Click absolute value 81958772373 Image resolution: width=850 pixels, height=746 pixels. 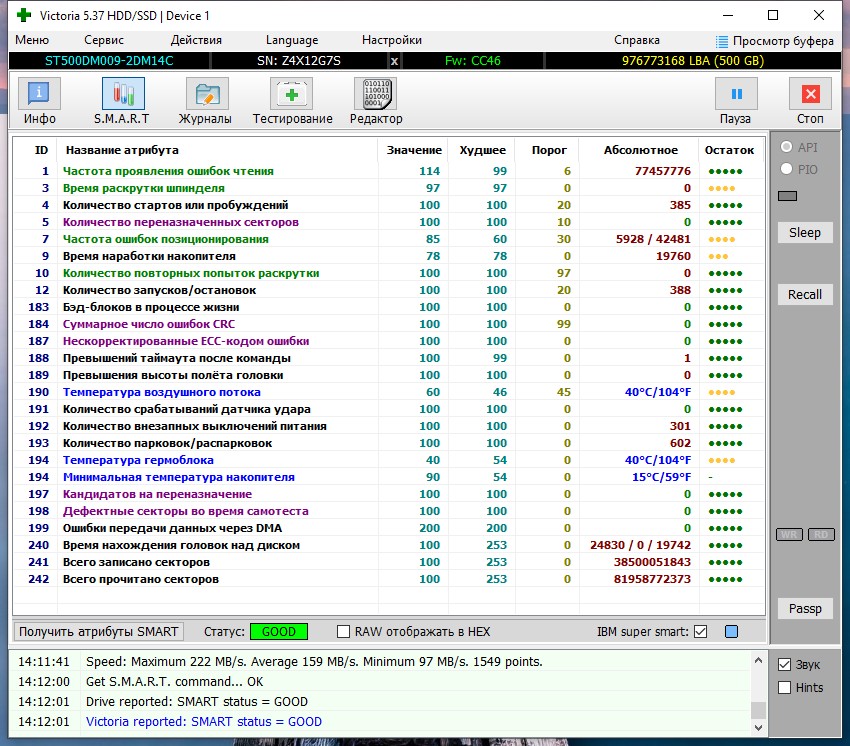[652, 579]
